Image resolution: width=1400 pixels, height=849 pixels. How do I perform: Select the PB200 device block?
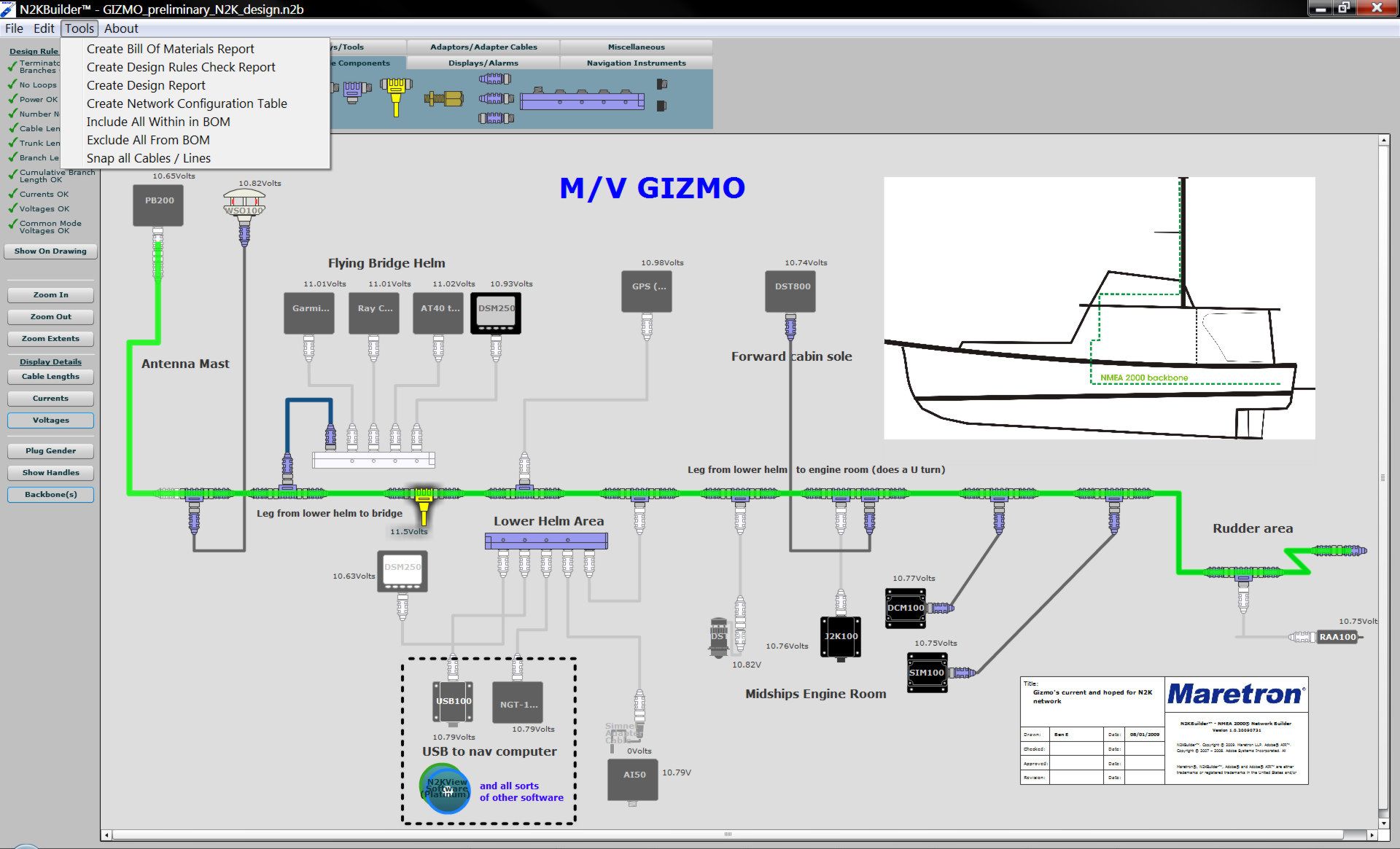[x=158, y=205]
